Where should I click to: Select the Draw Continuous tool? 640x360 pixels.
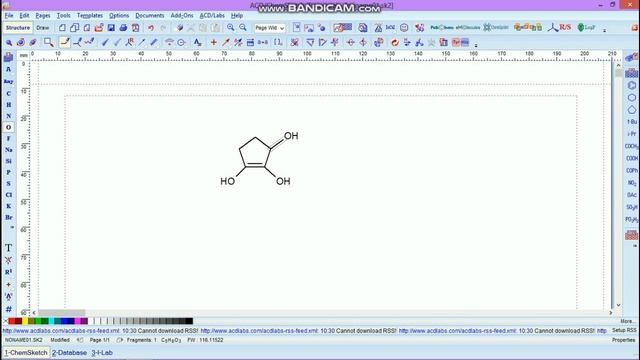77,42
